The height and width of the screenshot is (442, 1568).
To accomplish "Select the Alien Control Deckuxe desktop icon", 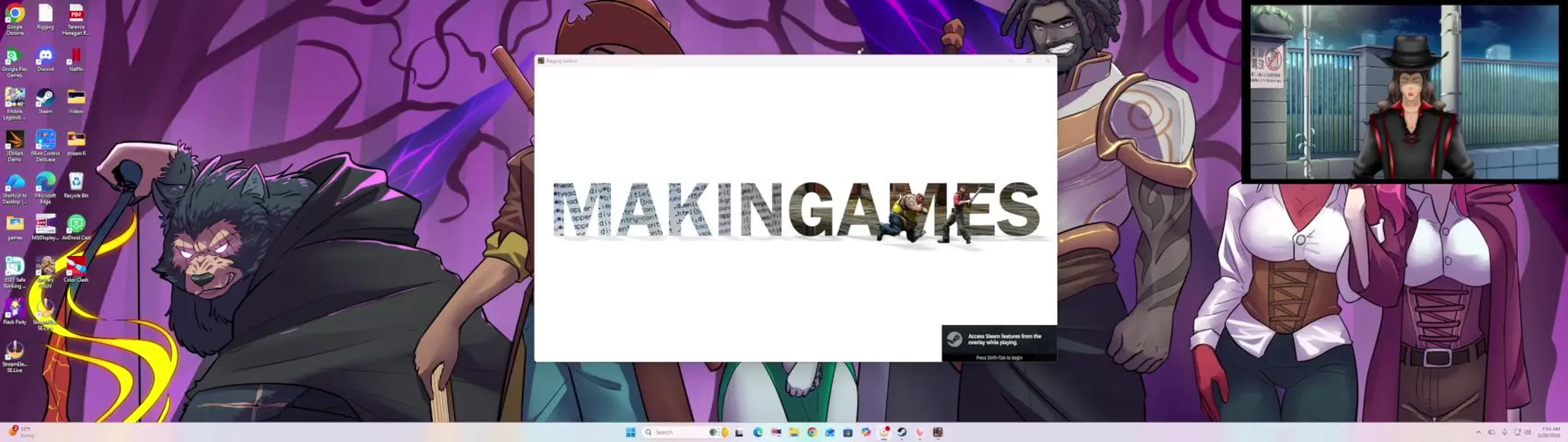I will (45, 145).
